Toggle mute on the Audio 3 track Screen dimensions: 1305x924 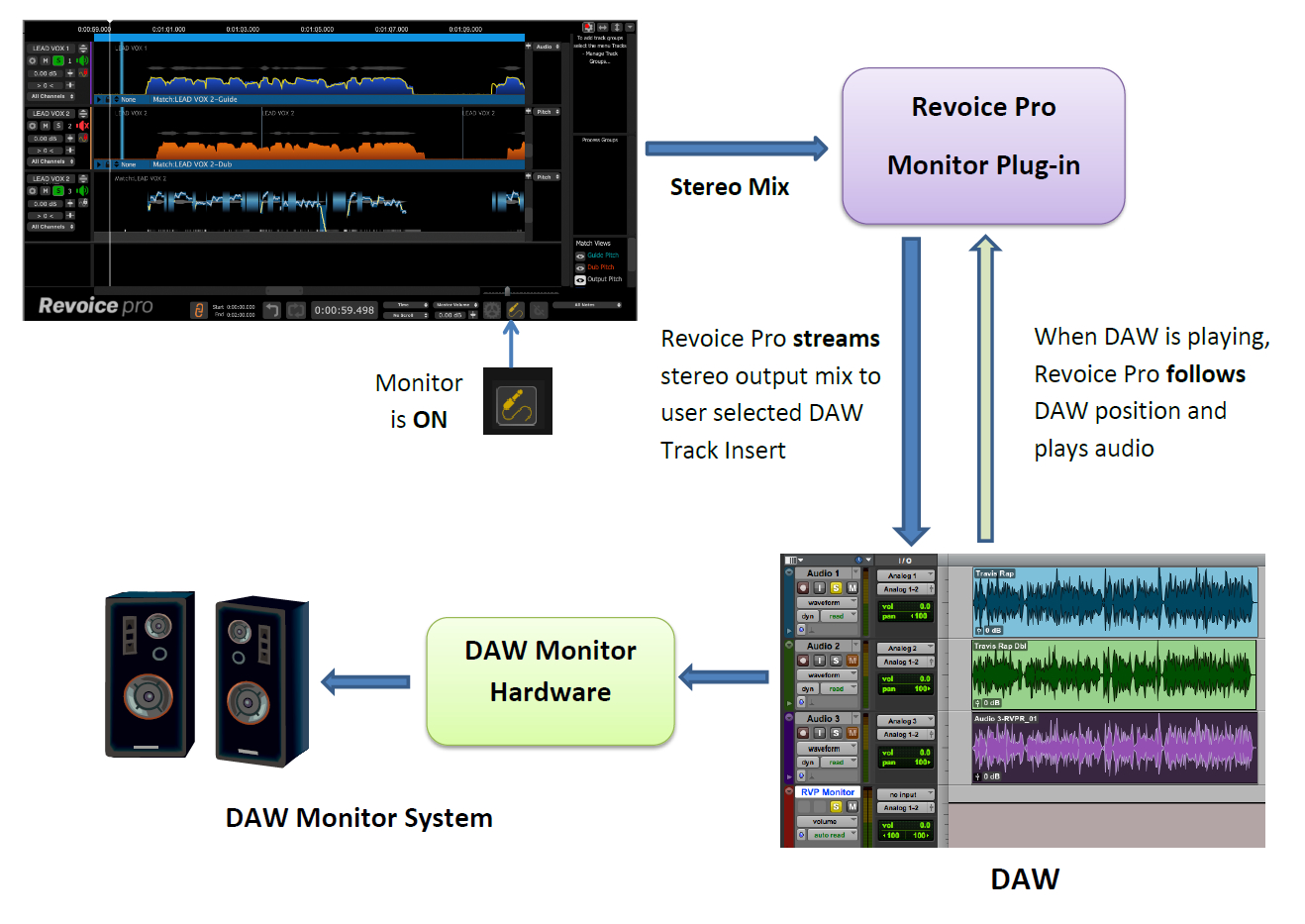pyautogui.click(x=852, y=733)
